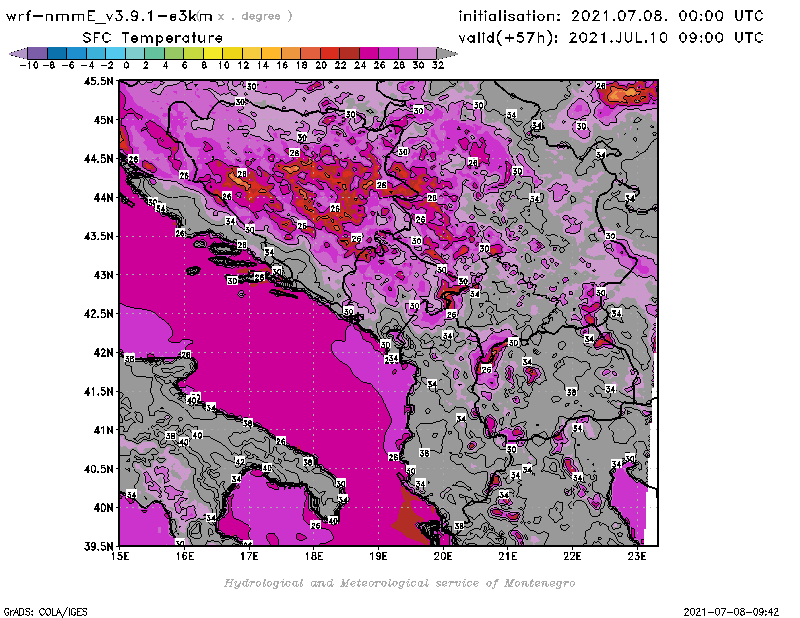
Task: Click the 'initialisation: 2021.07.08. 00:00 UTC' line
Action: click(611, 16)
